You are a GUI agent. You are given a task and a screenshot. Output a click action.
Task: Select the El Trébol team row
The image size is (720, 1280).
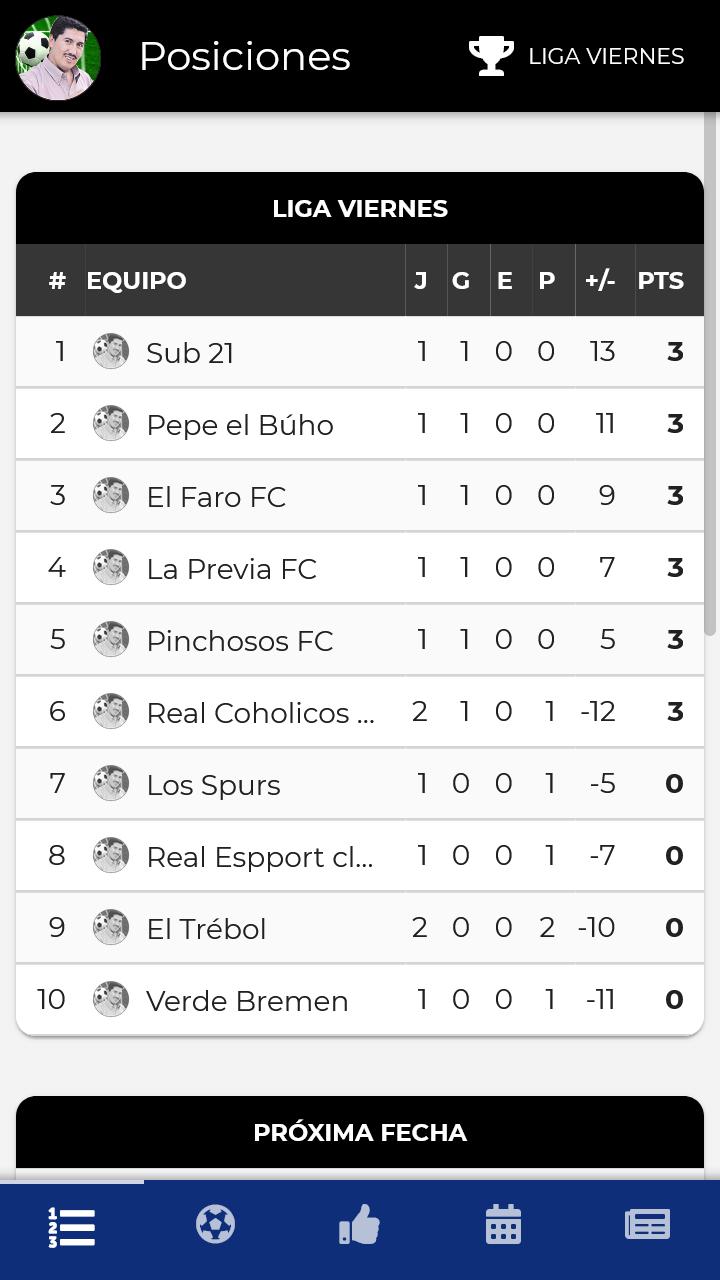360,928
